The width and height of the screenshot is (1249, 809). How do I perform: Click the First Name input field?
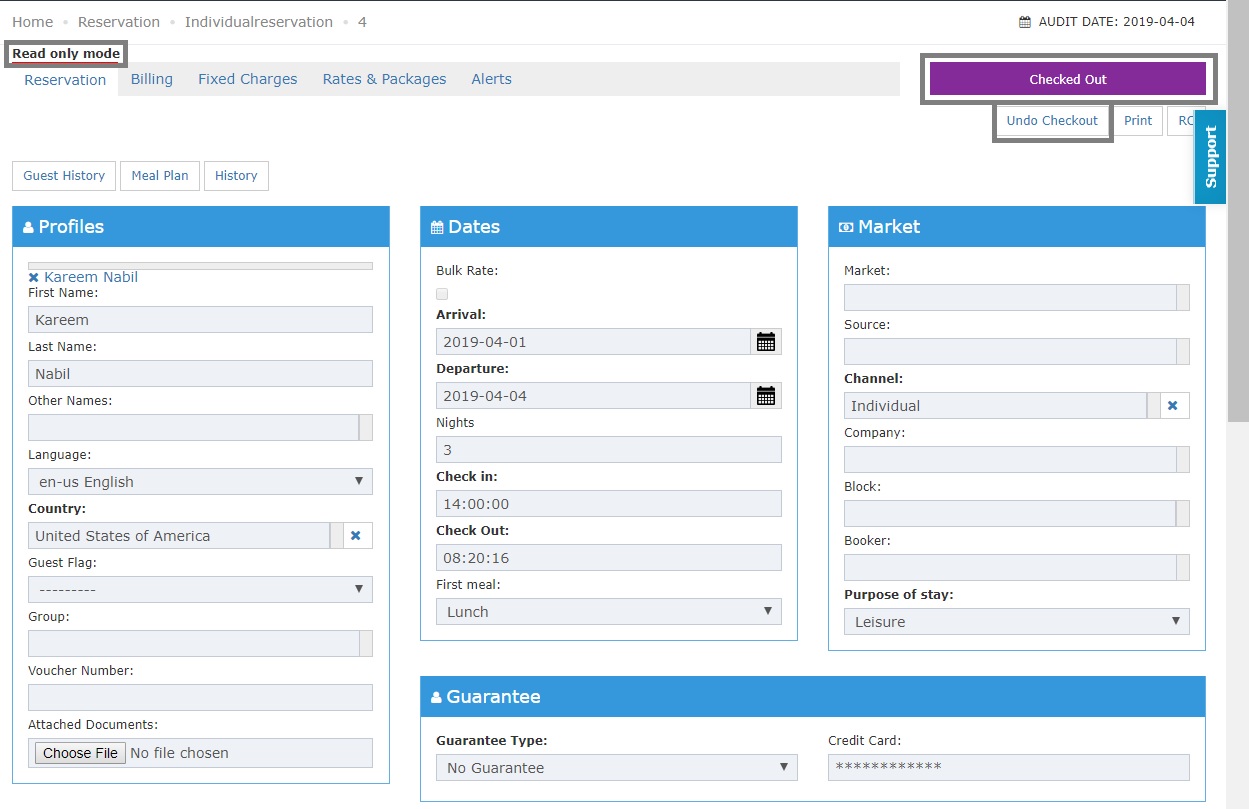click(200, 320)
